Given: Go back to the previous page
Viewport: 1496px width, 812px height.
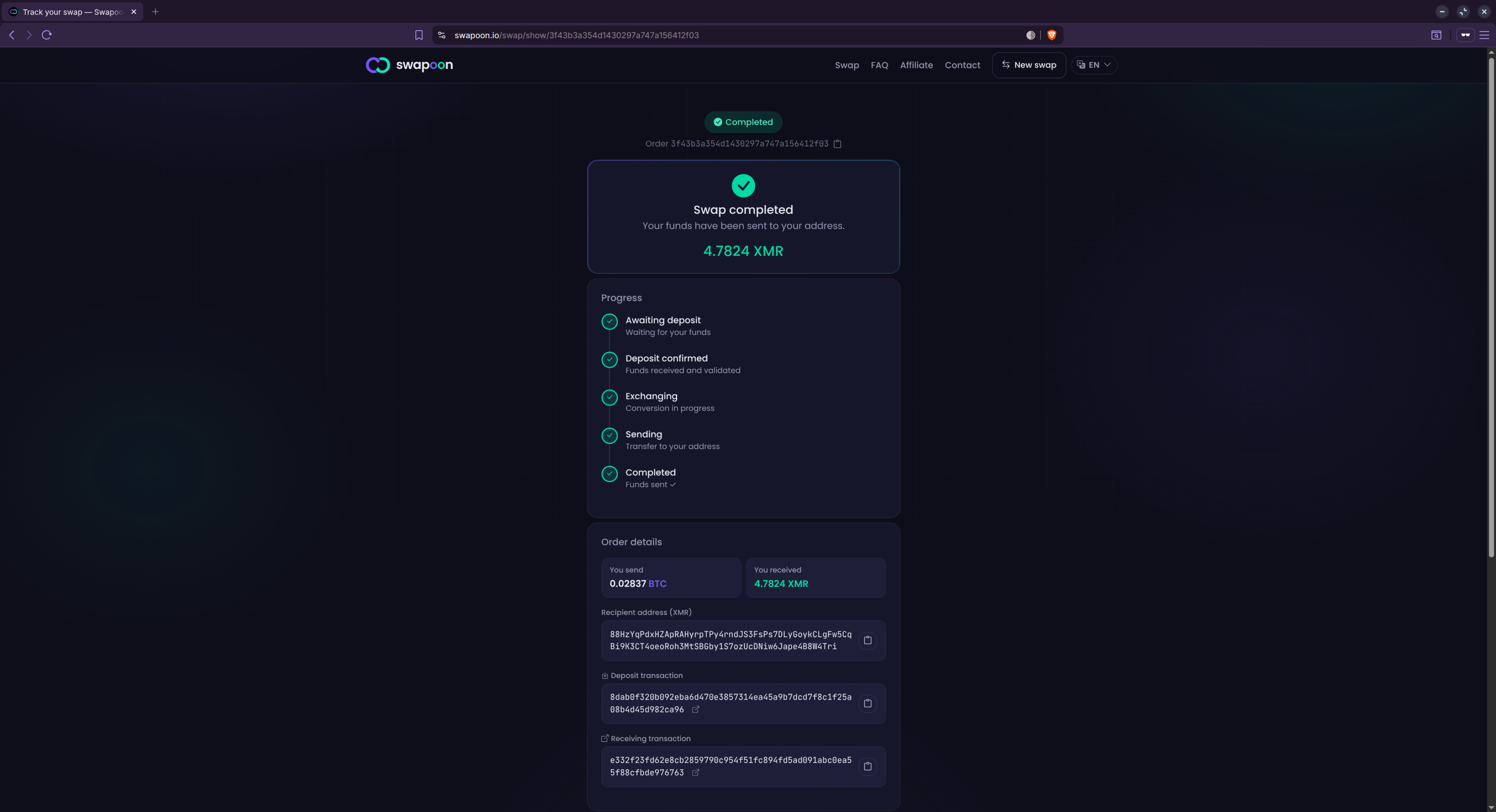Looking at the screenshot, I should point(12,35).
